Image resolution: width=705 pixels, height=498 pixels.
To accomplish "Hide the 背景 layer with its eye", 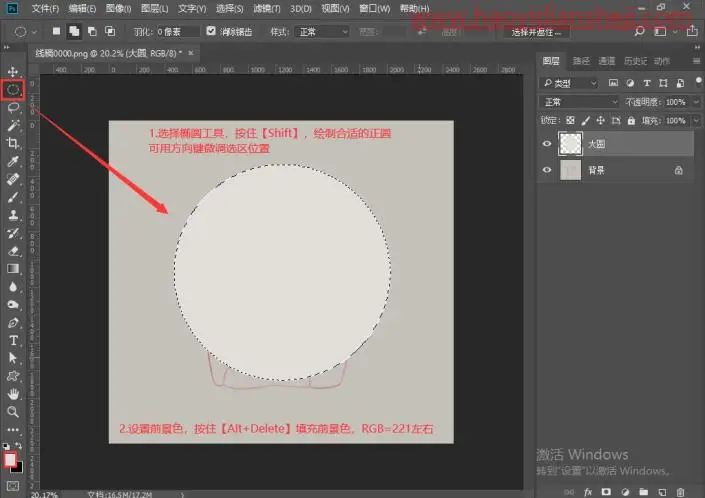I will coord(547,170).
